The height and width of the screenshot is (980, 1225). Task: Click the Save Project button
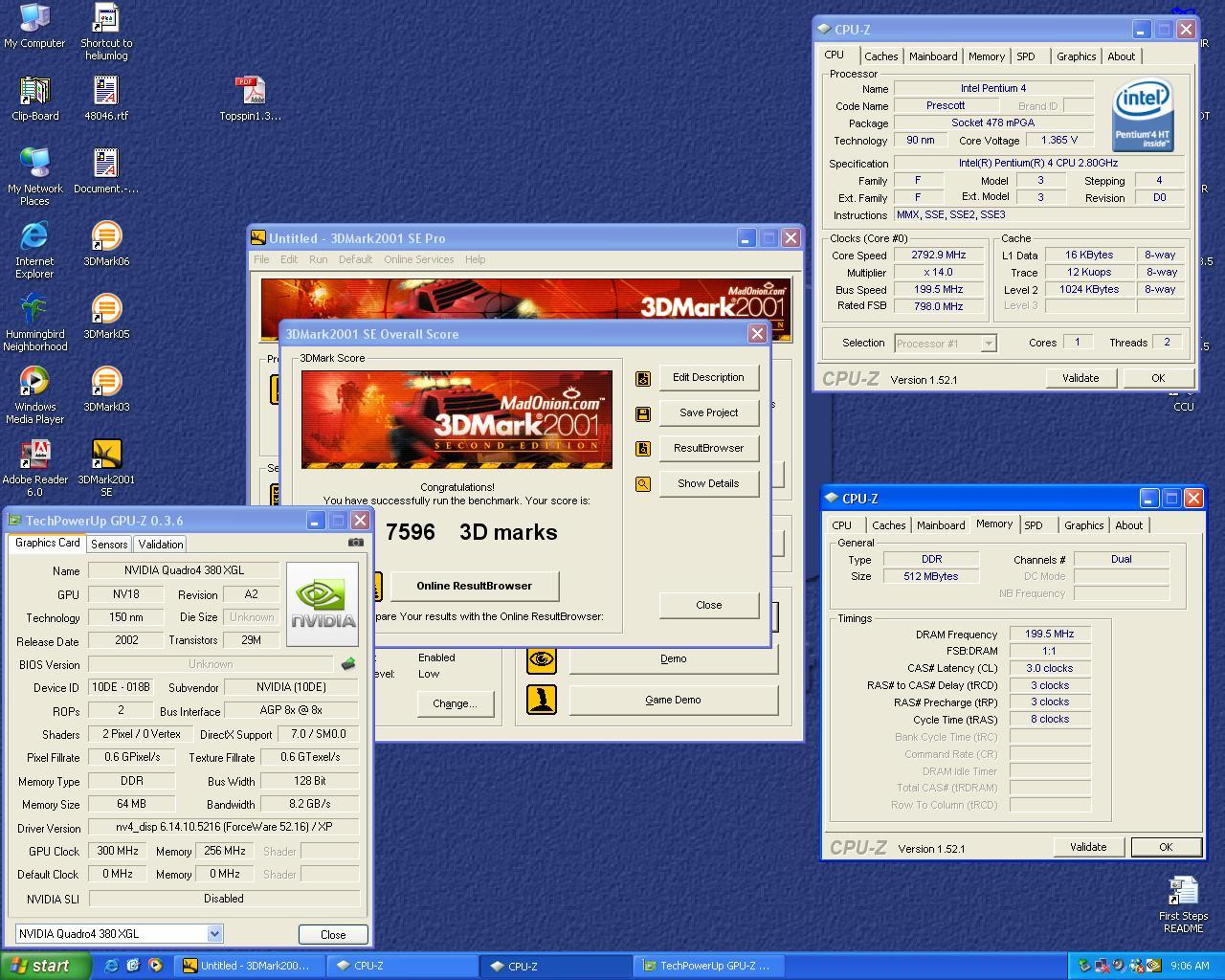pyautogui.click(x=708, y=412)
